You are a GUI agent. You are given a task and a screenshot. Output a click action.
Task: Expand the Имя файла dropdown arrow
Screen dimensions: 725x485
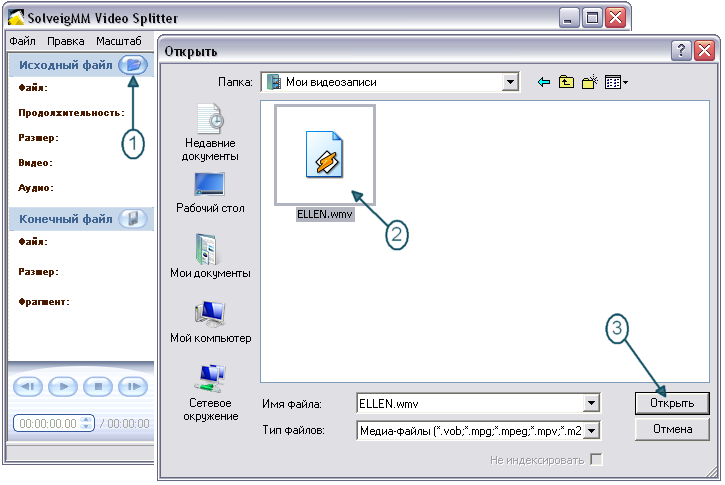pyautogui.click(x=592, y=403)
